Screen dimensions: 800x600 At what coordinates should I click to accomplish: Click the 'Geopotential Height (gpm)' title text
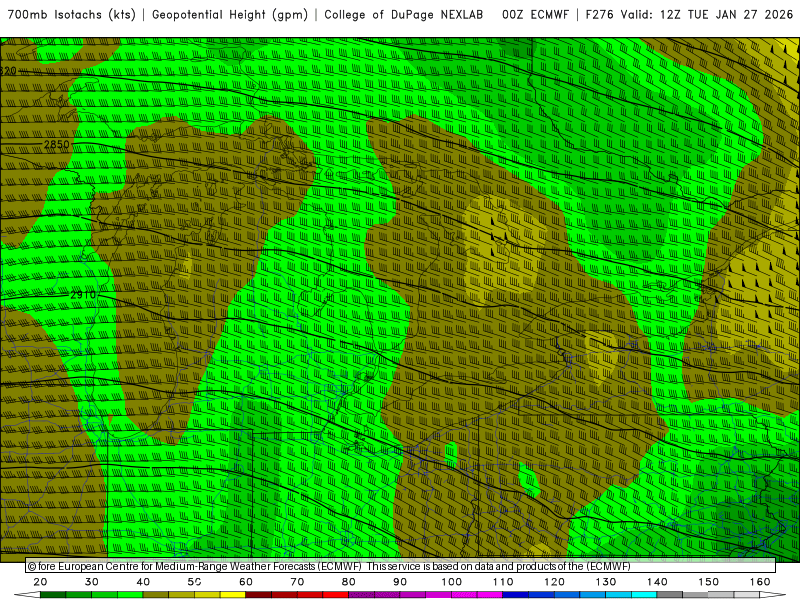(230, 15)
